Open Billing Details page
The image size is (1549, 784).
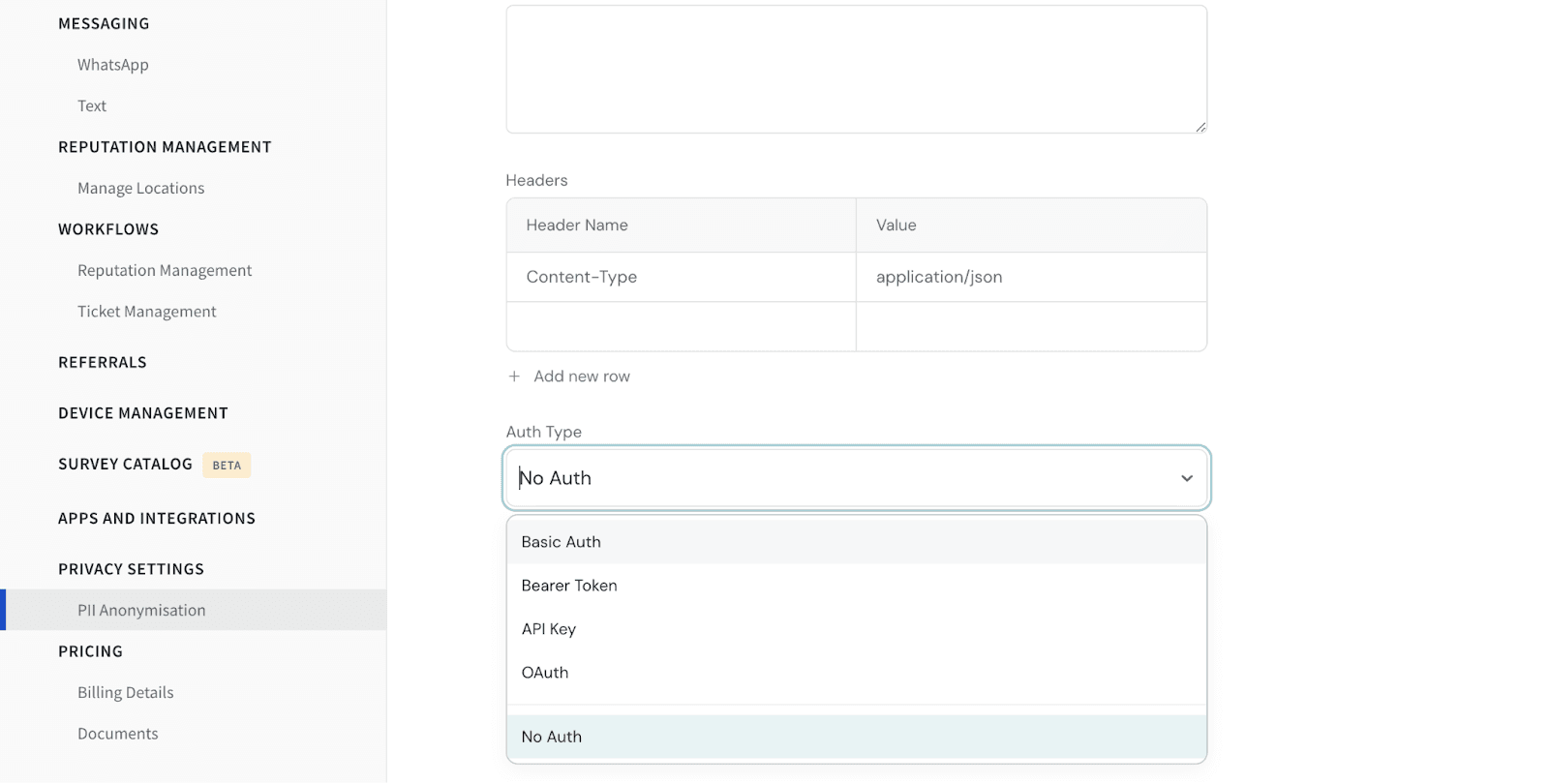point(126,693)
